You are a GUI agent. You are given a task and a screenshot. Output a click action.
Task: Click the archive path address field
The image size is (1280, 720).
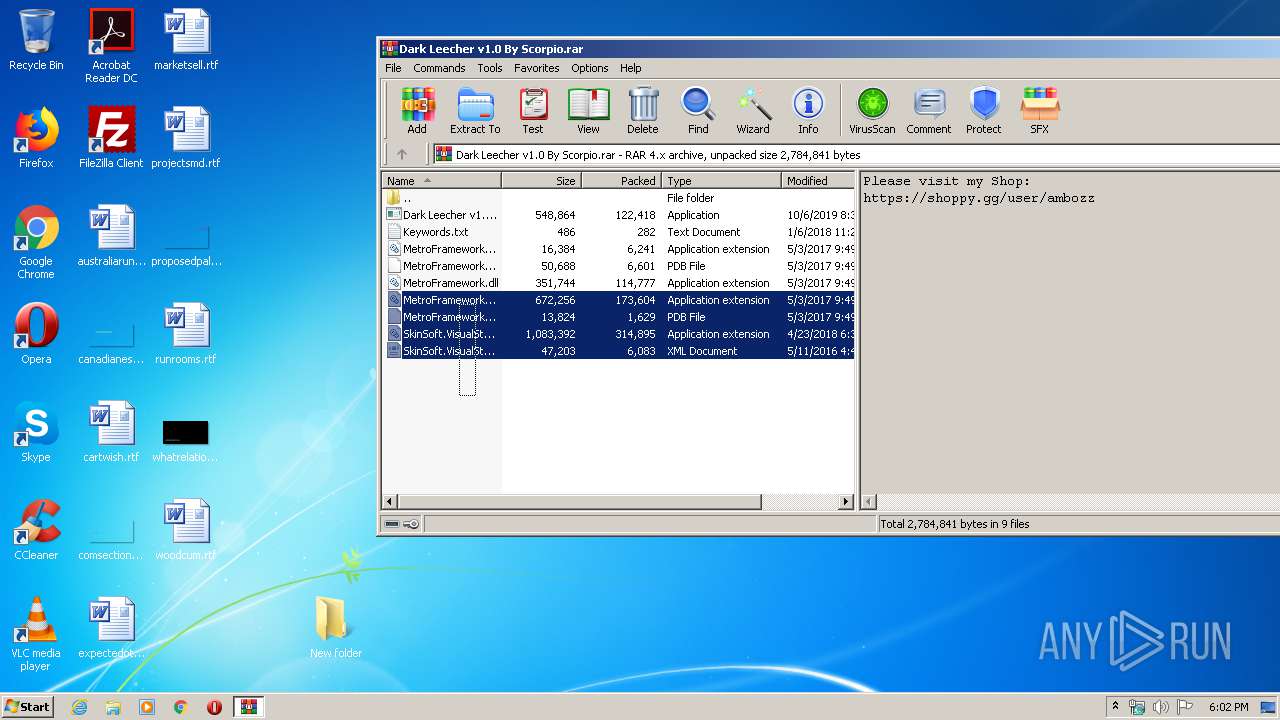(856, 155)
